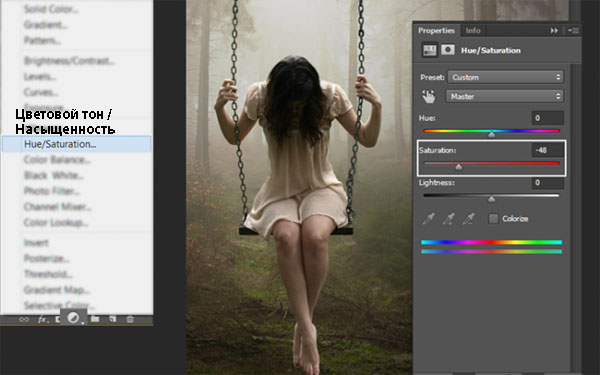Choose Color Balance... from the menu
Image resolution: width=600 pixels, height=375 pixels.
pos(57,160)
